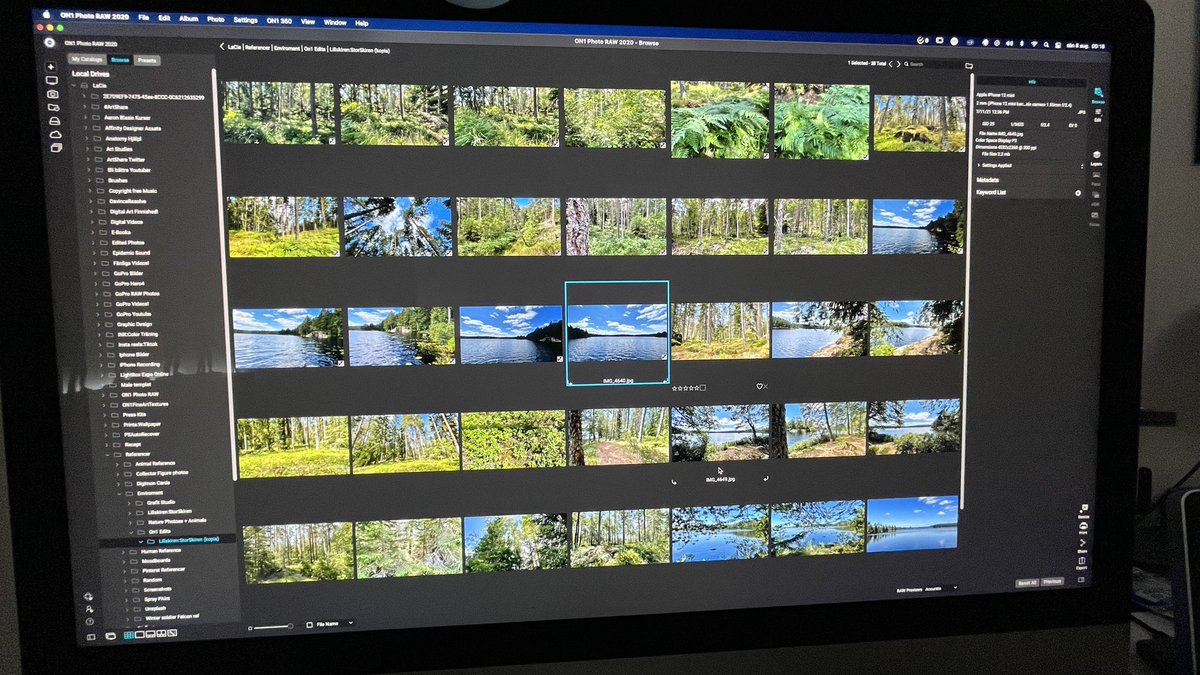Open the camera icon in left sidebar
Viewport: 1200px width, 675px height.
[52, 94]
